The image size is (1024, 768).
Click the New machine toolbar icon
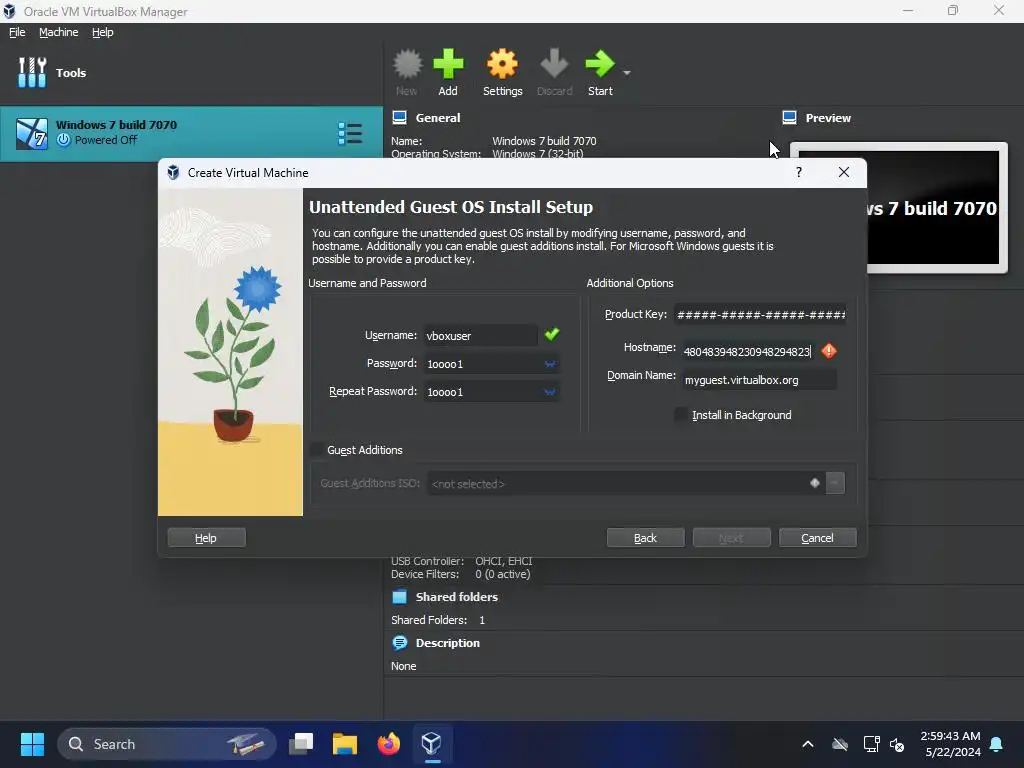(407, 64)
